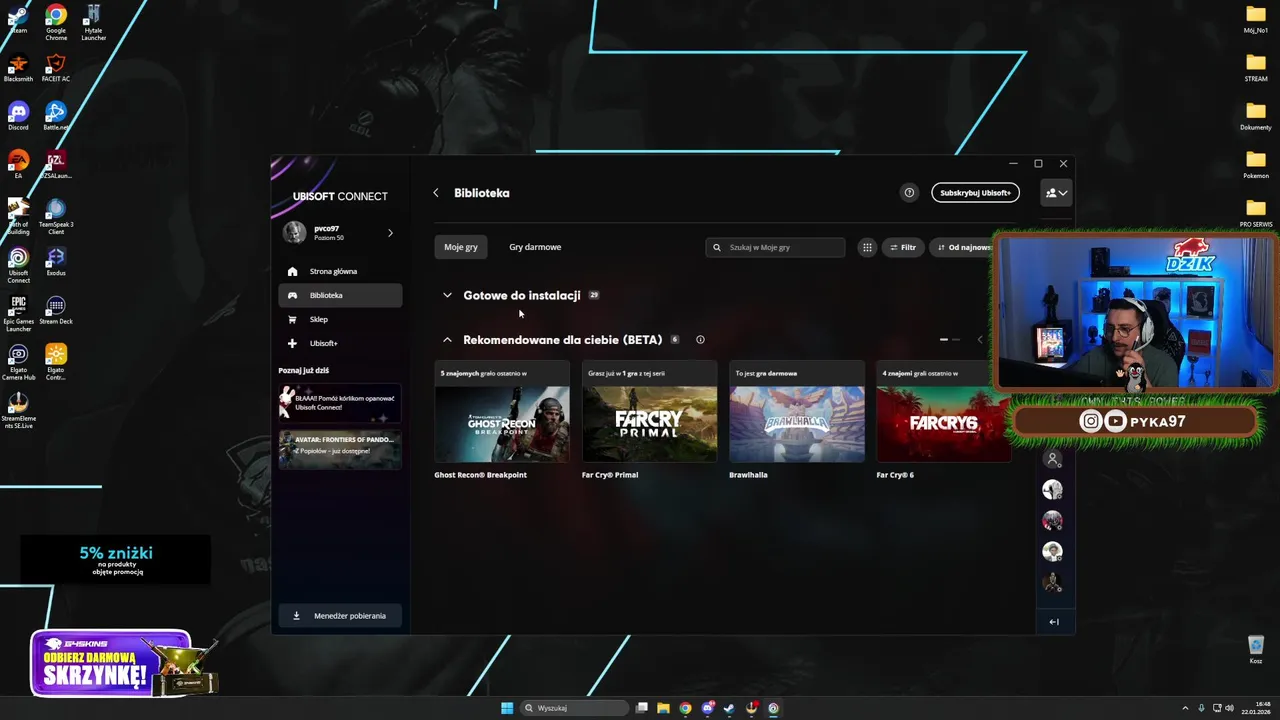Focus the Szukaj w Moje gry field
The width and height of the screenshot is (1280, 720).
[775, 247]
